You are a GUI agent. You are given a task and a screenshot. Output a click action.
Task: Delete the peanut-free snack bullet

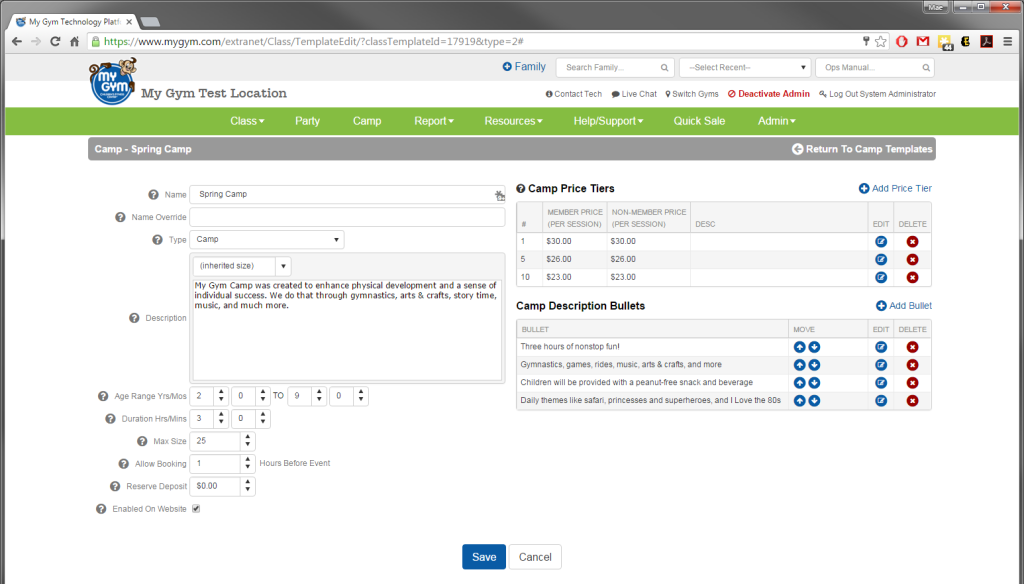pyautogui.click(x=912, y=383)
